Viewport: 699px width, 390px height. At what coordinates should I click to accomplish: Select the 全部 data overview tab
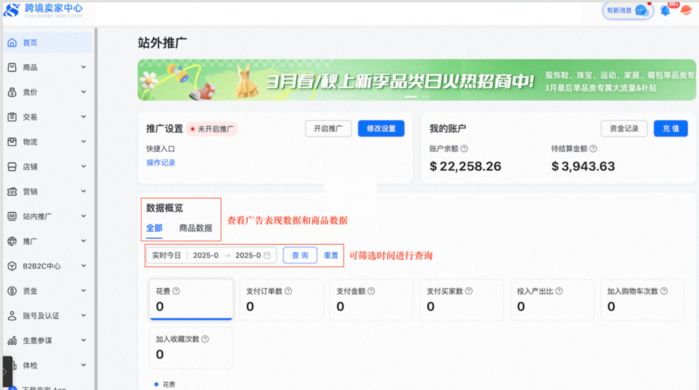click(154, 228)
